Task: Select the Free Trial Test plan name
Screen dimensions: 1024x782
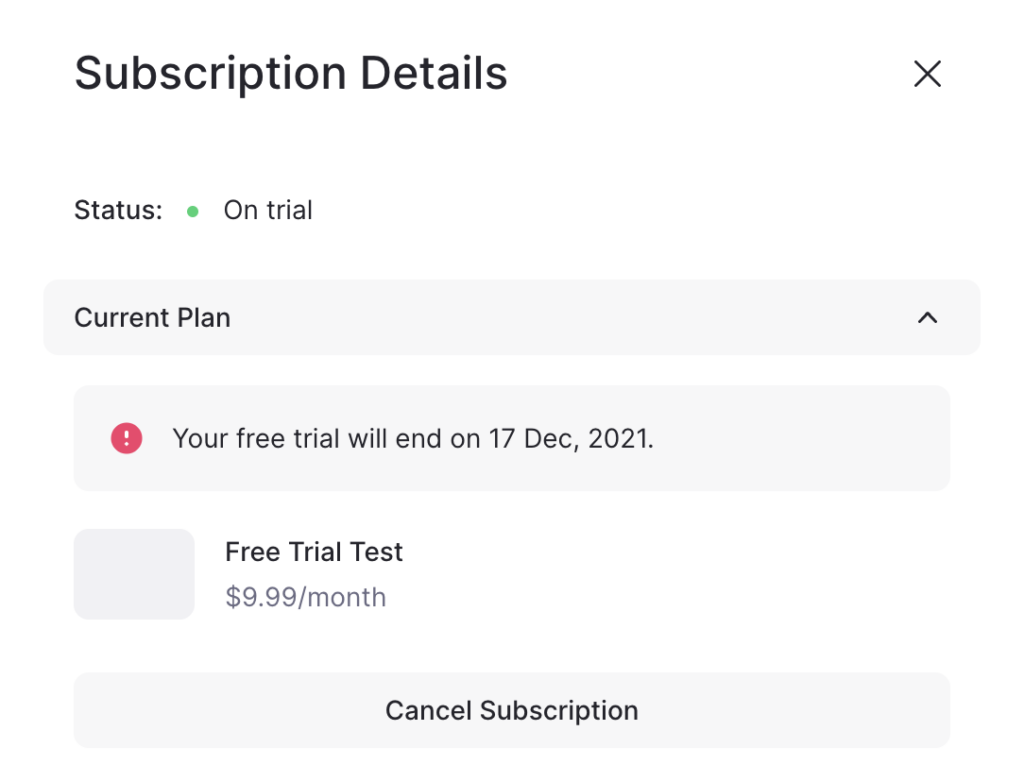Action: pyautogui.click(x=313, y=552)
